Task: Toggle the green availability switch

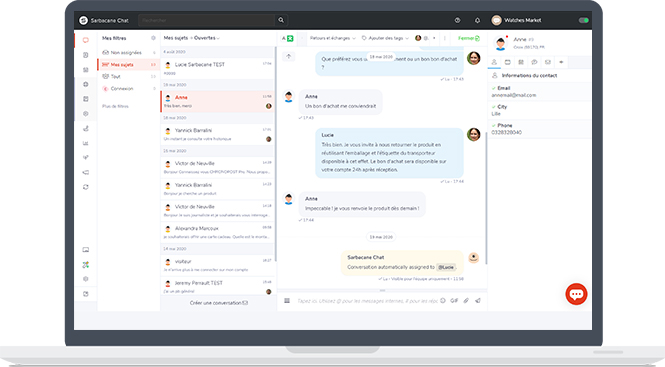Action: tap(584, 20)
